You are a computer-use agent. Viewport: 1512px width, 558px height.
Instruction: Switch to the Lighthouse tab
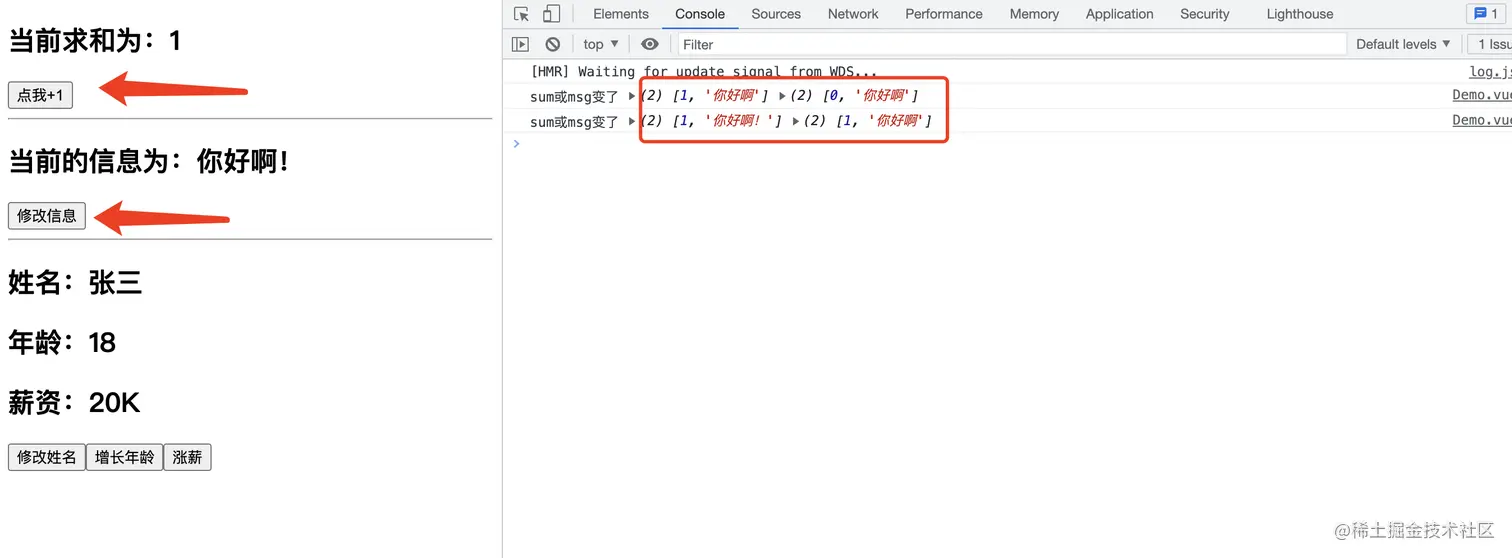click(1300, 14)
